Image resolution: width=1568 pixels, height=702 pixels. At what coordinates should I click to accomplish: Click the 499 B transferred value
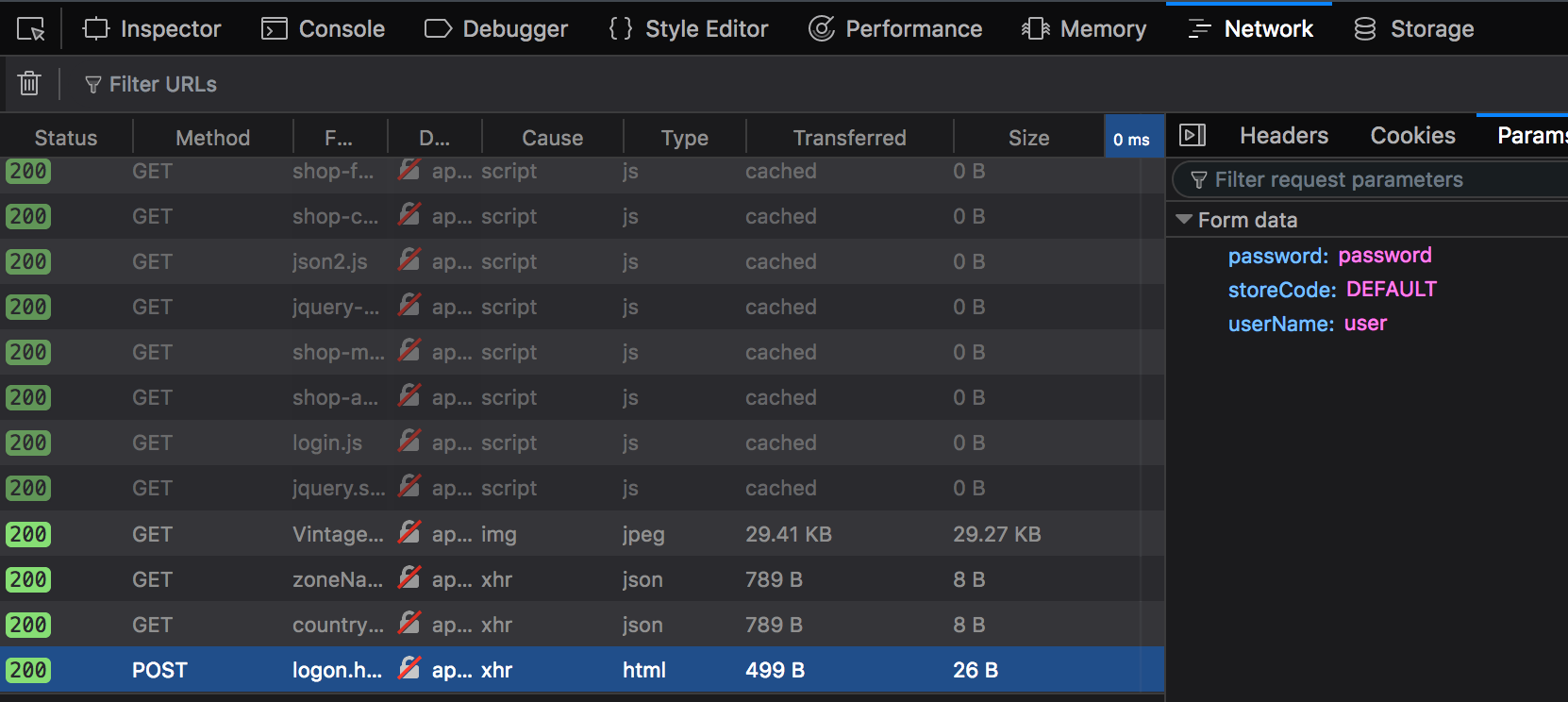(x=776, y=670)
